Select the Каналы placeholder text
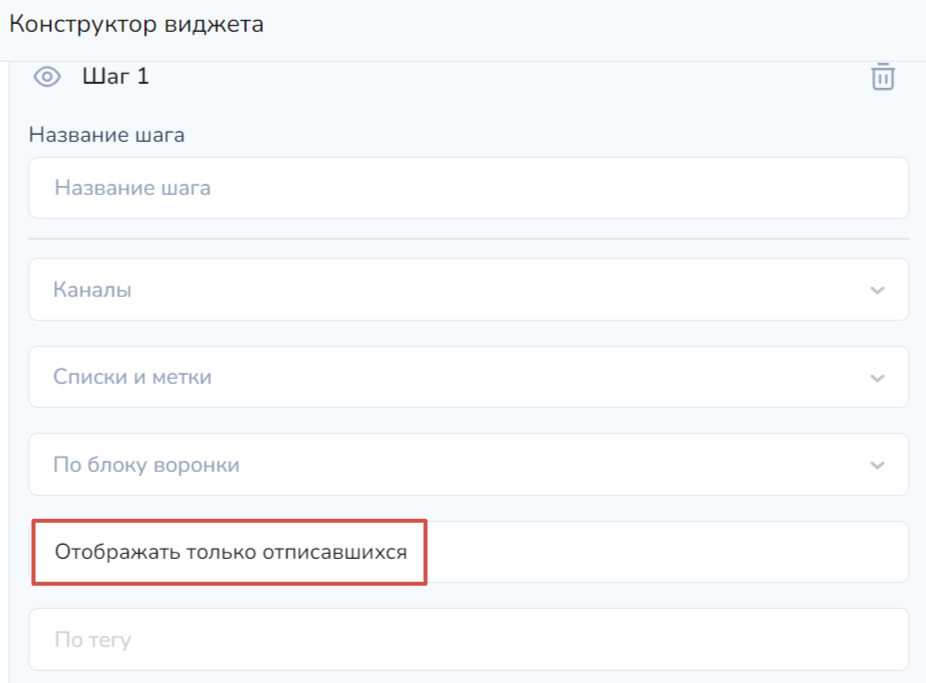The height and width of the screenshot is (683, 926). pos(92,290)
